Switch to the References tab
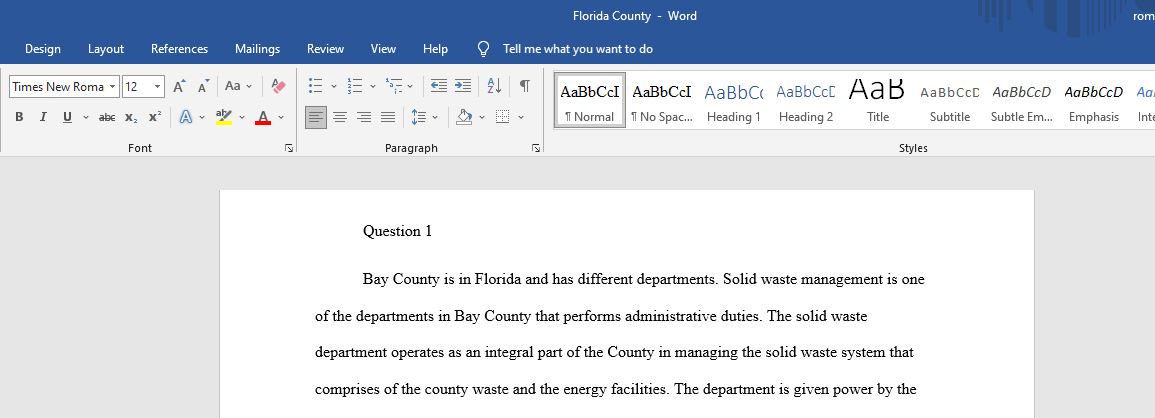The height and width of the screenshot is (418, 1155). (x=179, y=49)
